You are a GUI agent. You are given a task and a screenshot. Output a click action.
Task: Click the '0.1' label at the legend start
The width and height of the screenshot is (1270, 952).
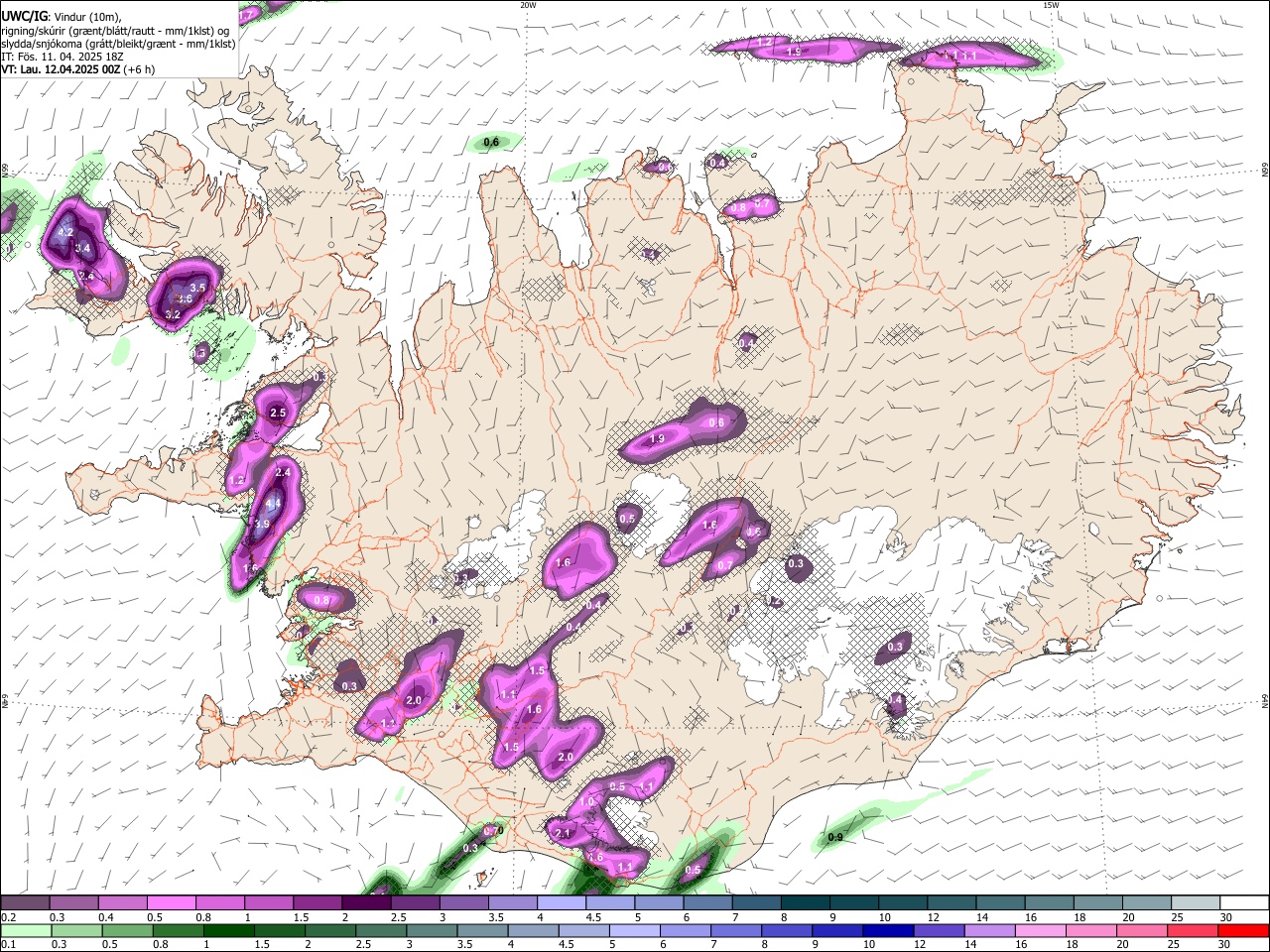pyautogui.click(x=9, y=945)
